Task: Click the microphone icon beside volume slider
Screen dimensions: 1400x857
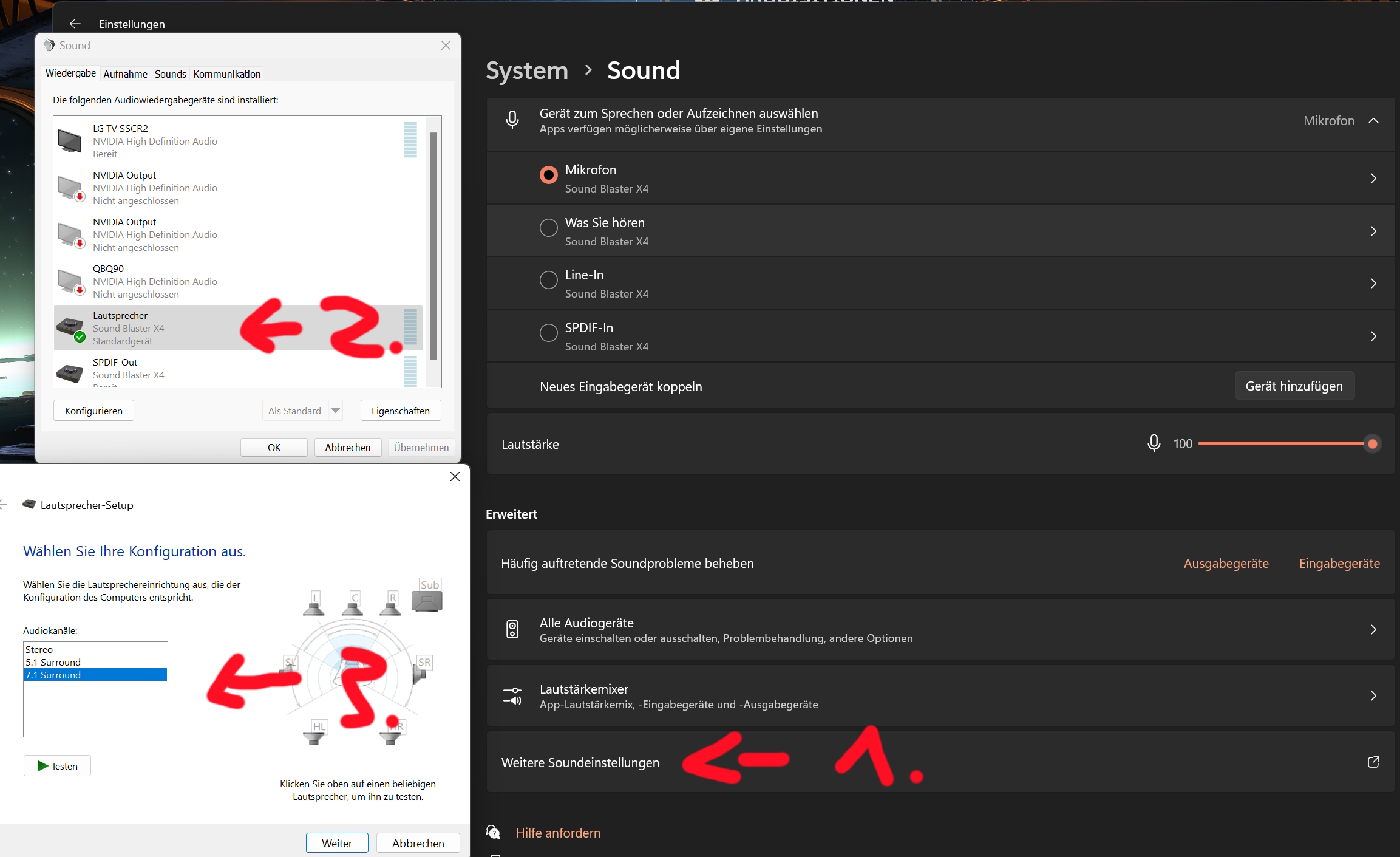Action: click(x=1154, y=444)
